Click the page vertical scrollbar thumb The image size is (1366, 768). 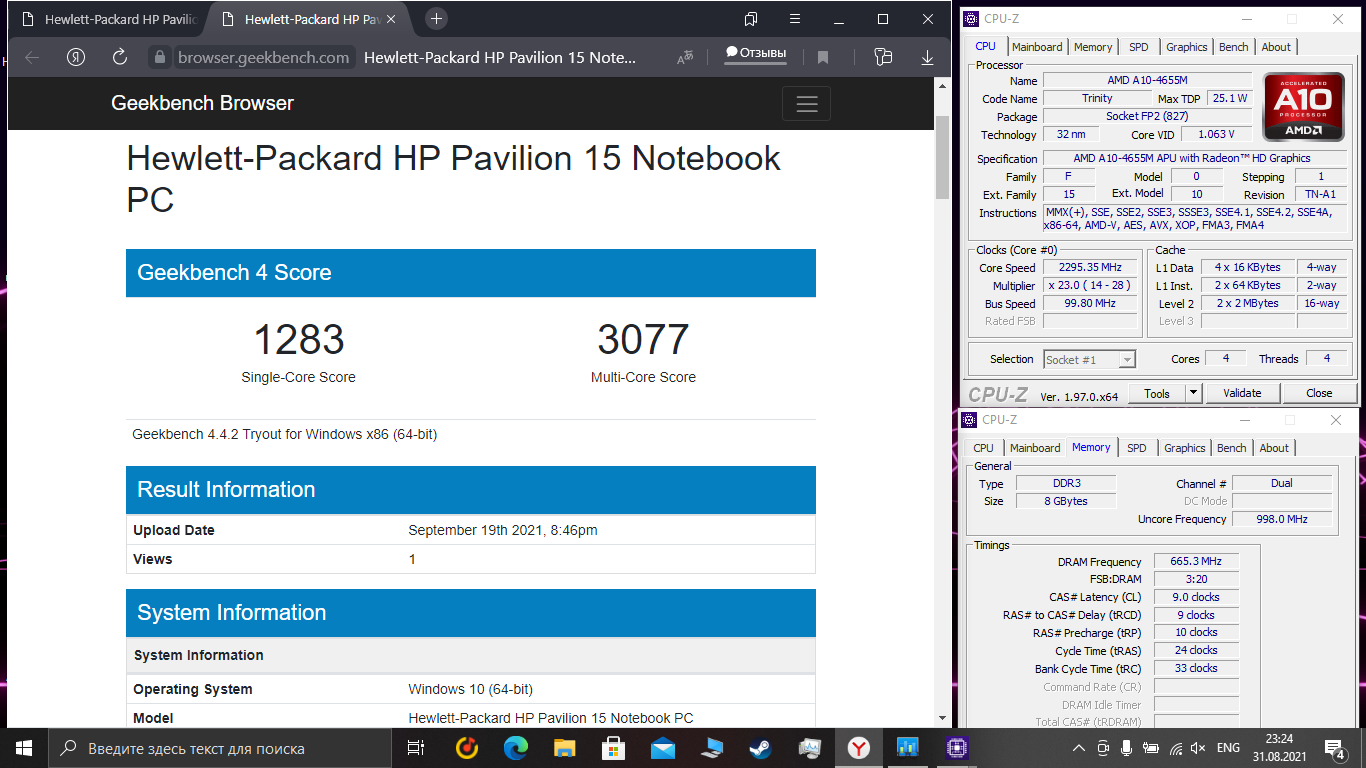point(942,157)
